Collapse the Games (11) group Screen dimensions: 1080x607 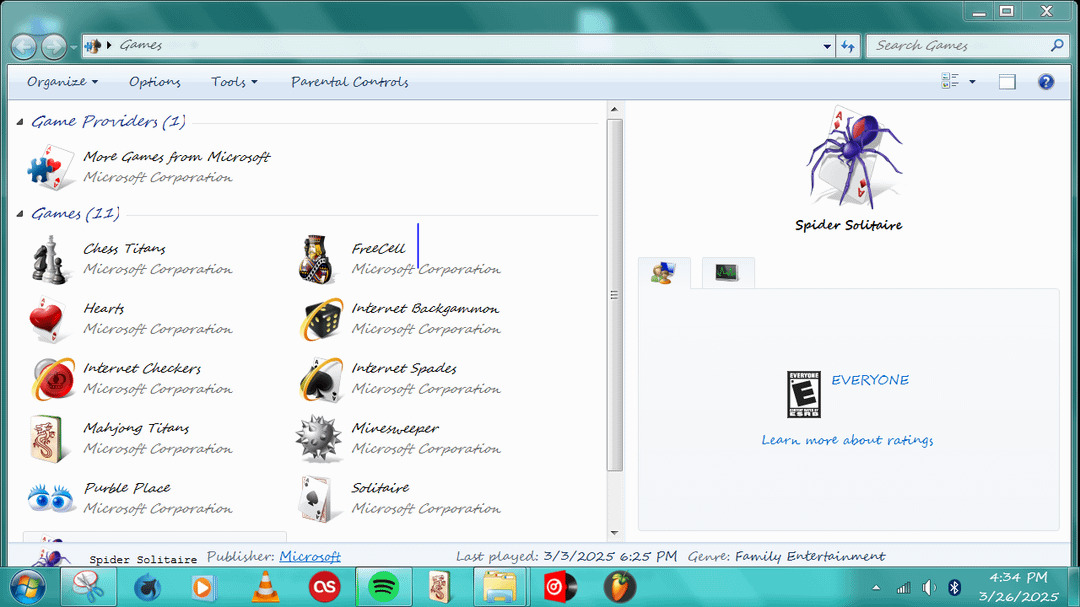pos(20,214)
